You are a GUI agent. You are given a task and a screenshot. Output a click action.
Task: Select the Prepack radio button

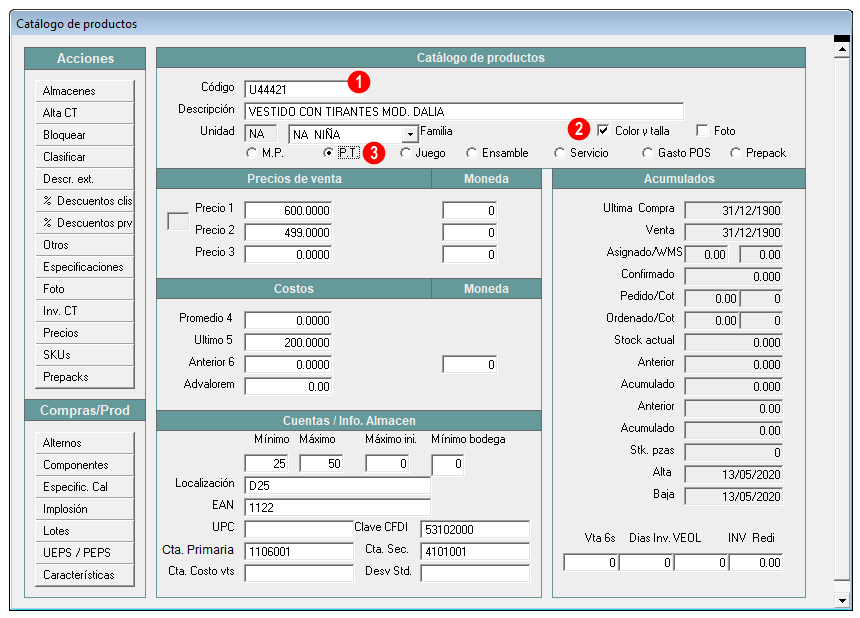click(x=735, y=153)
